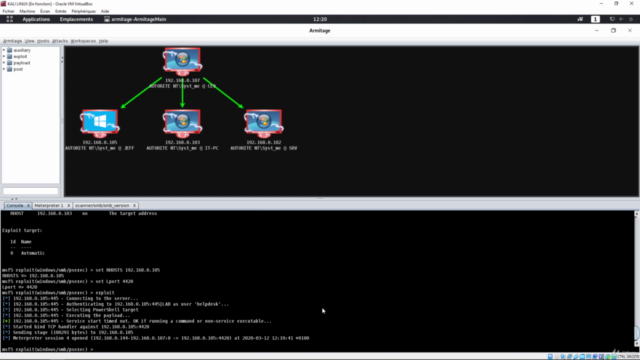The image size is (640, 360).
Task: Select the Windows host 192.168.0.105 icon
Action: coord(100,124)
